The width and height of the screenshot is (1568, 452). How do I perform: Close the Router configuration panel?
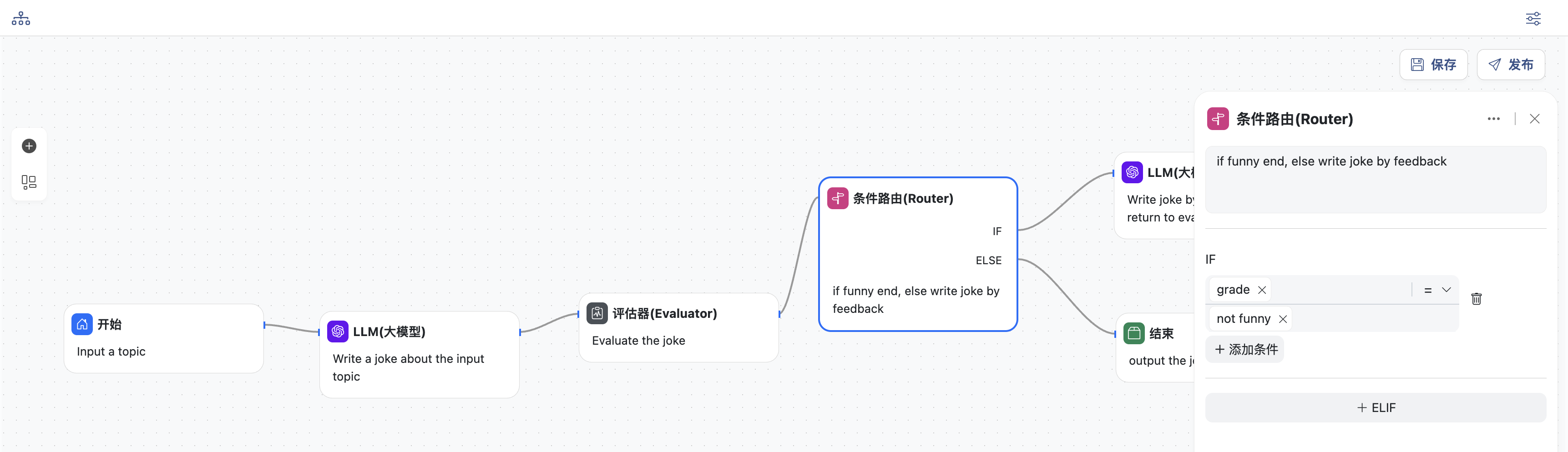pyautogui.click(x=1534, y=119)
